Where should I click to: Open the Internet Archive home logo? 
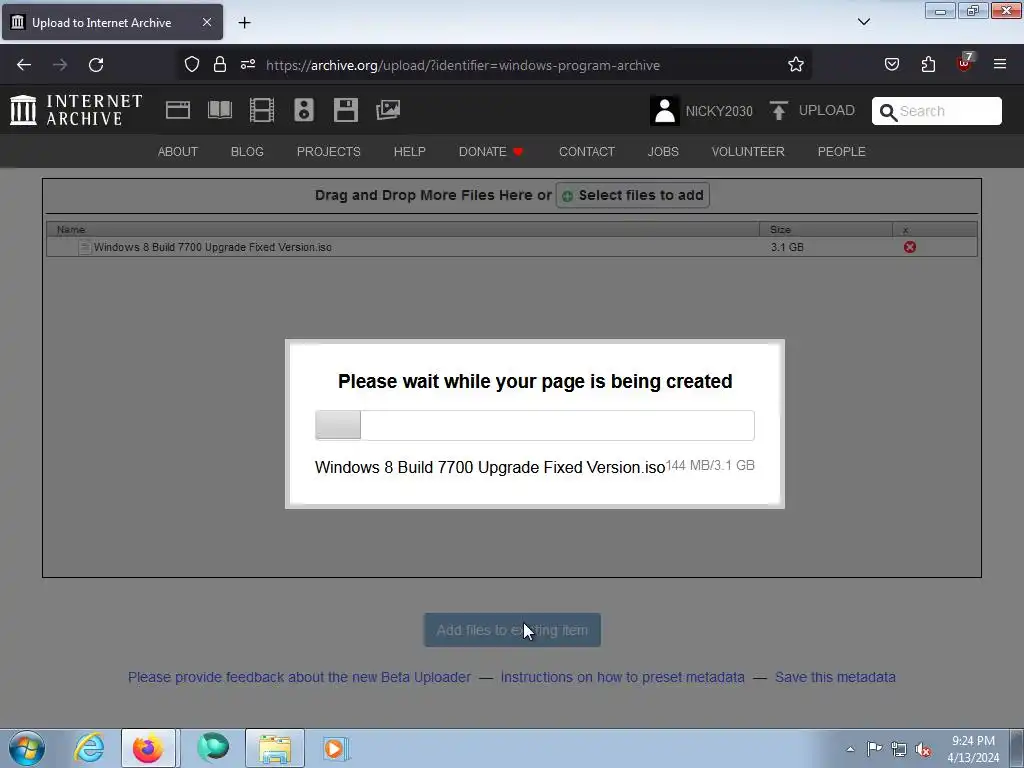tap(76, 110)
